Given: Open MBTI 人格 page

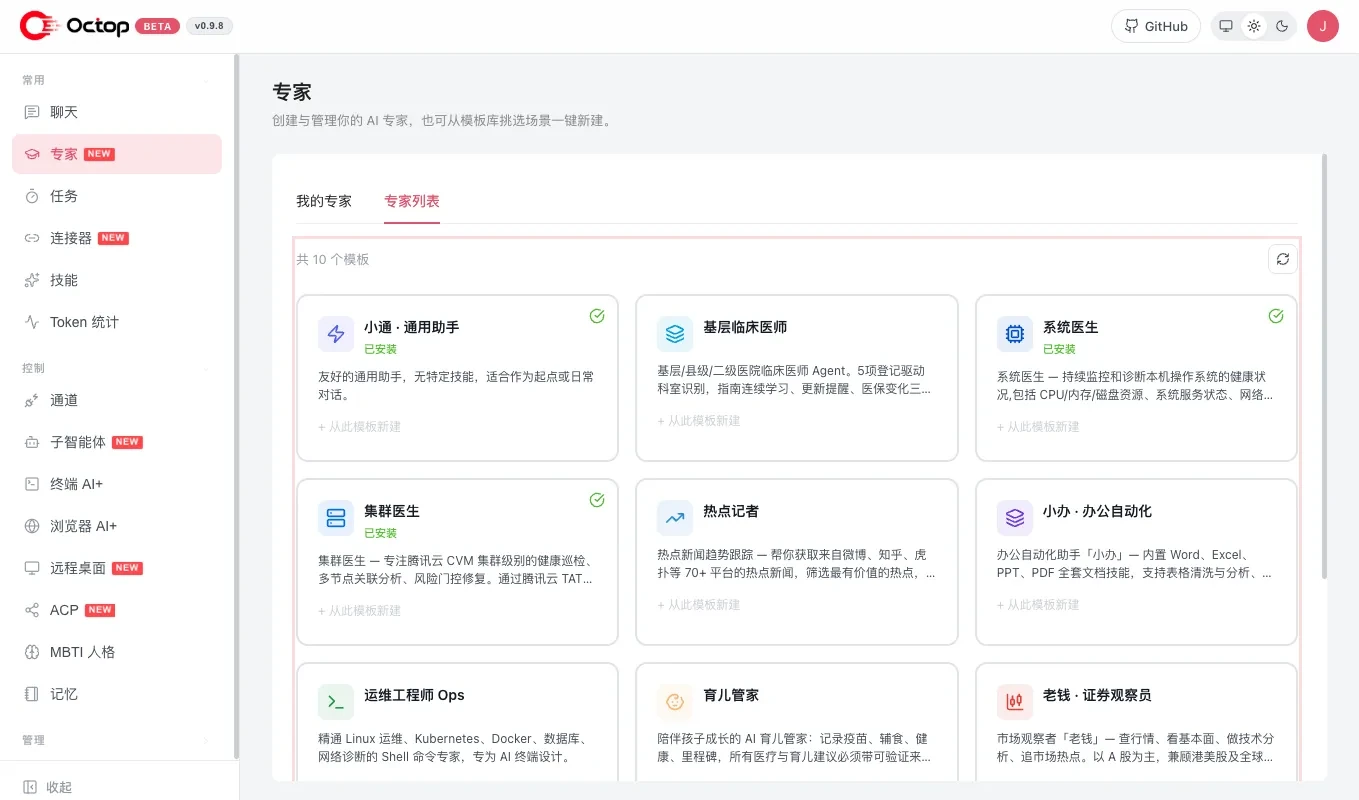Looking at the screenshot, I should 117,652.
